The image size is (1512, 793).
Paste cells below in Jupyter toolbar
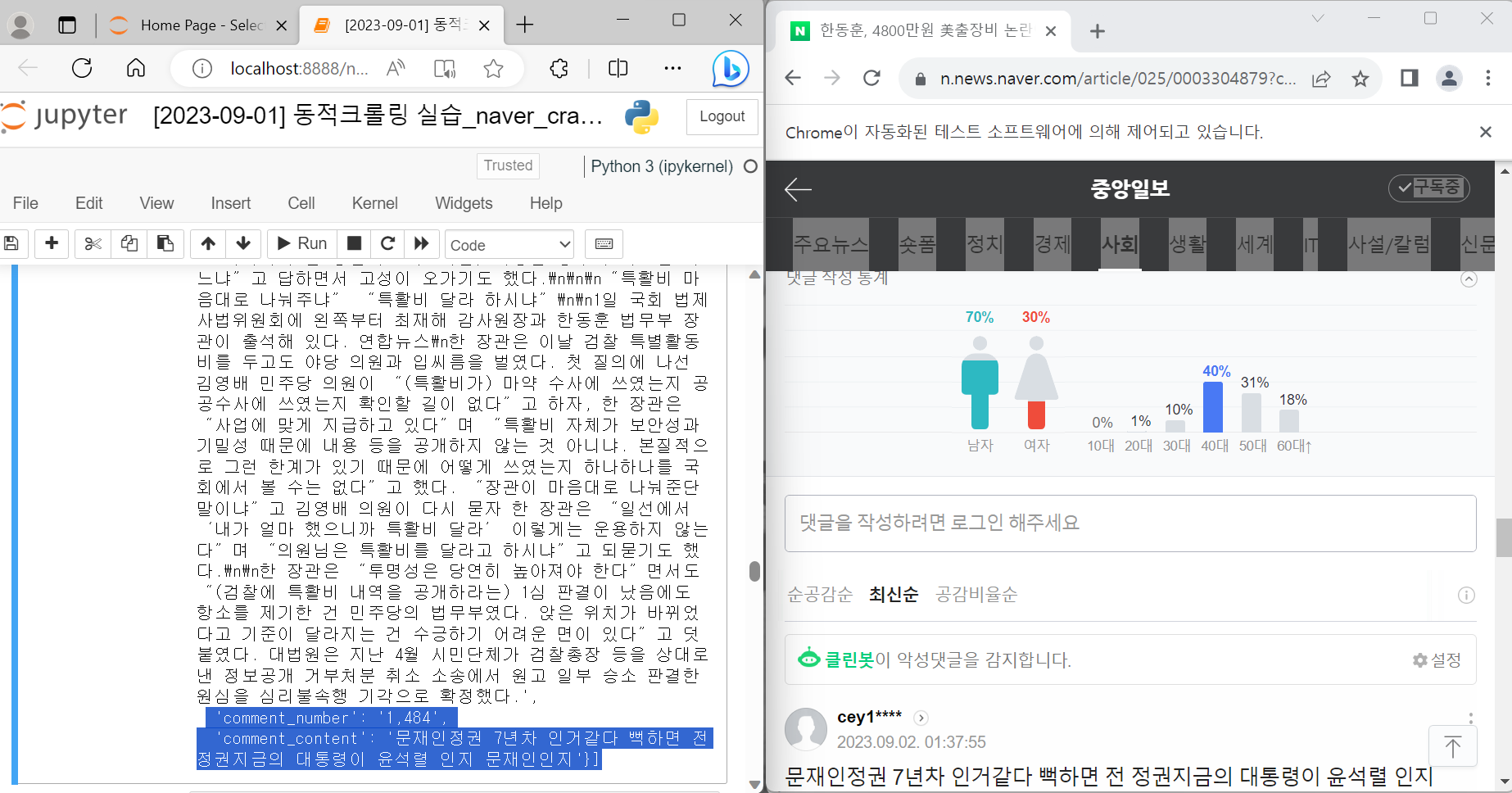165,243
